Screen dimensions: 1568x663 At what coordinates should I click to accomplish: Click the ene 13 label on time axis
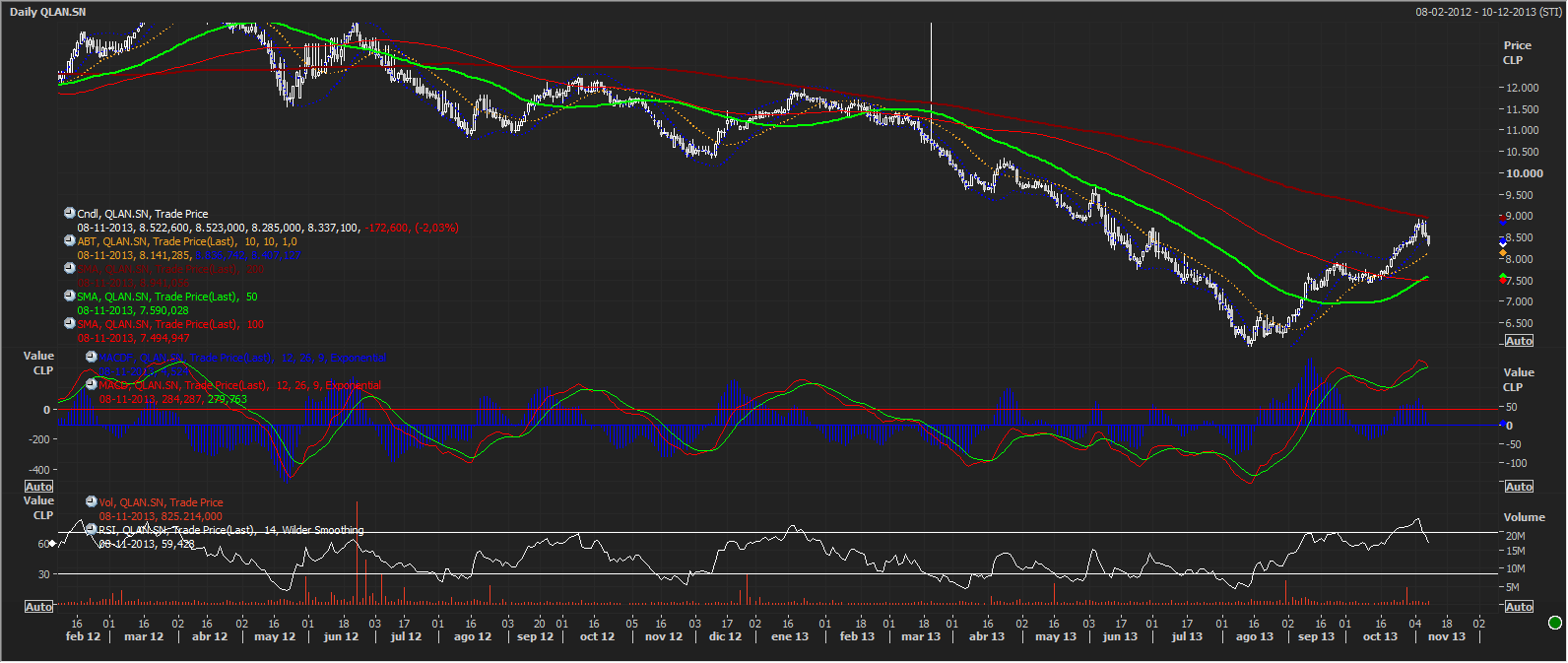(789, 637)
